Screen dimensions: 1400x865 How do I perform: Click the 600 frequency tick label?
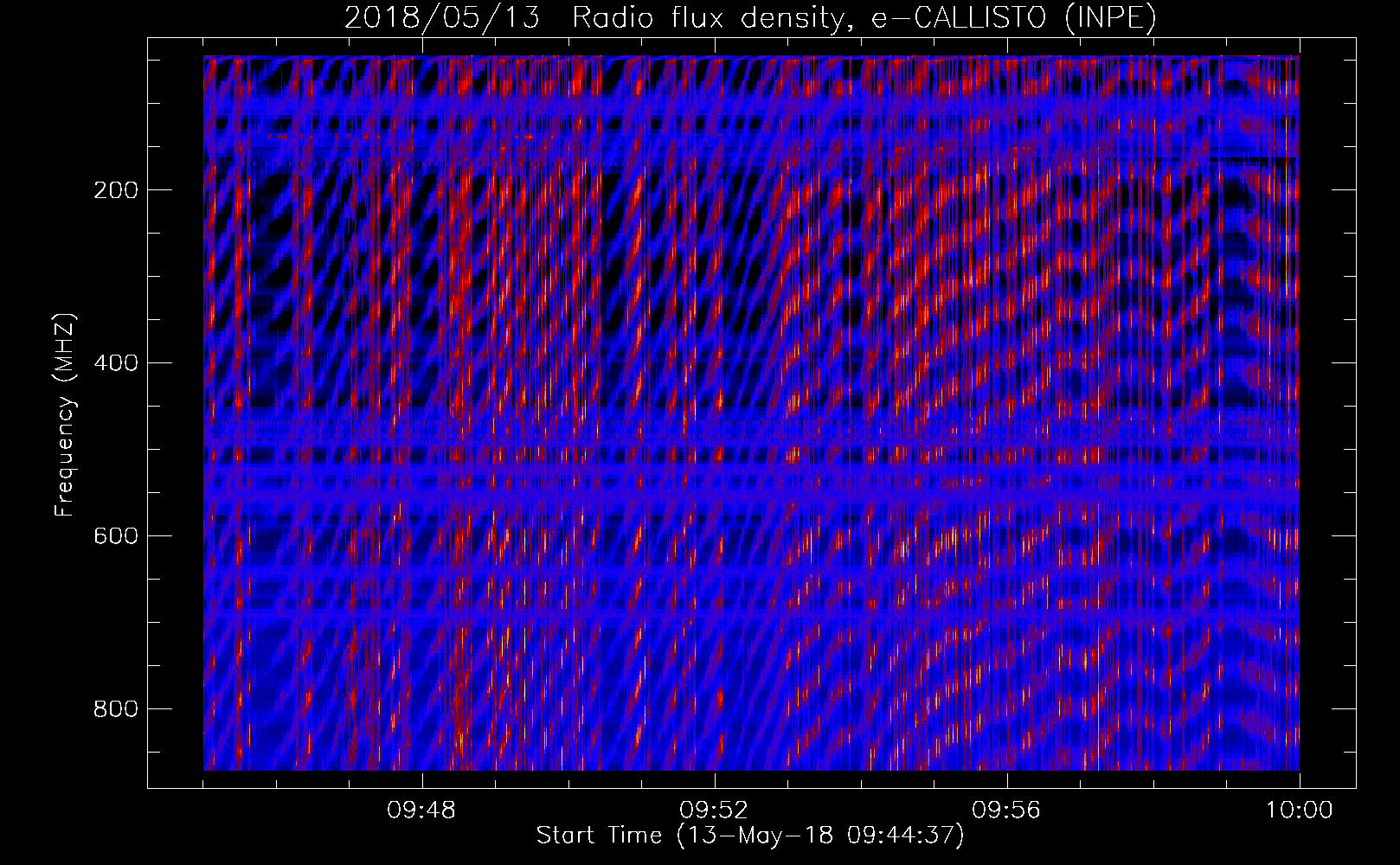pyautogui.click(x=115, y=536)
